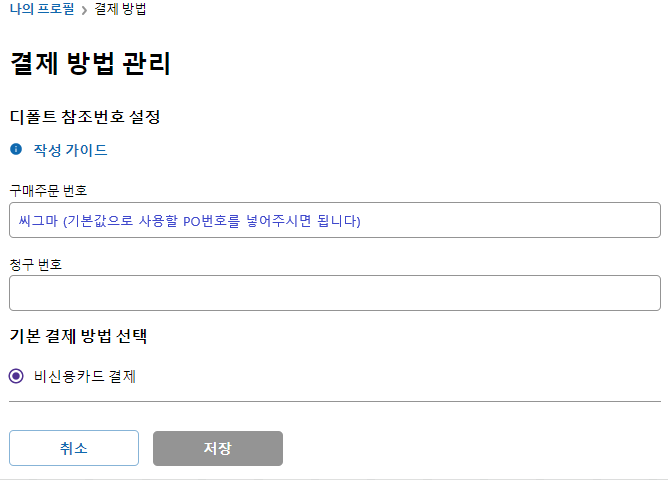The image size is (668, 480).
Task: Click the info icon beside 작성 가이드
Action: pos(16,150)
